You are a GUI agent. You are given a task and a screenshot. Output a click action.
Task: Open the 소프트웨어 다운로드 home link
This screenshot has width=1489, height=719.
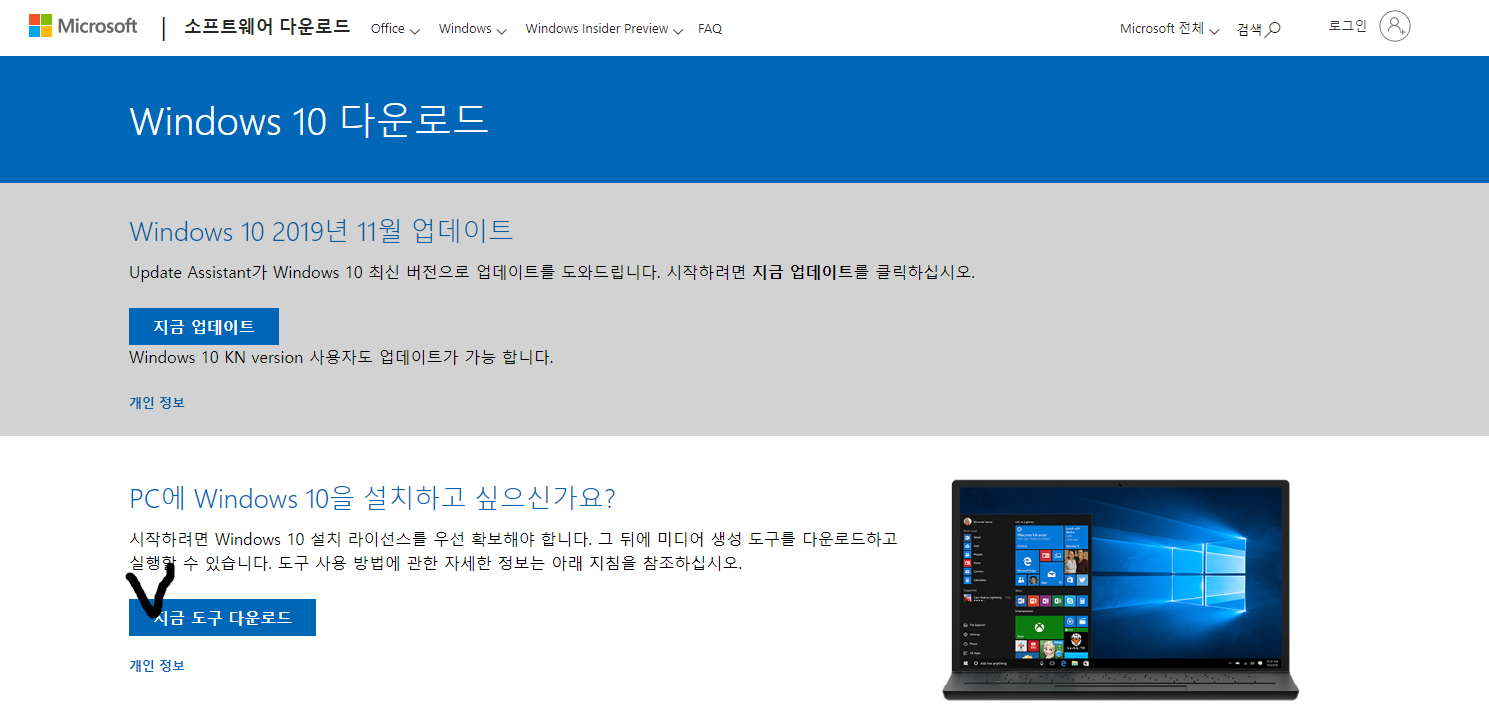coord(267,27)
